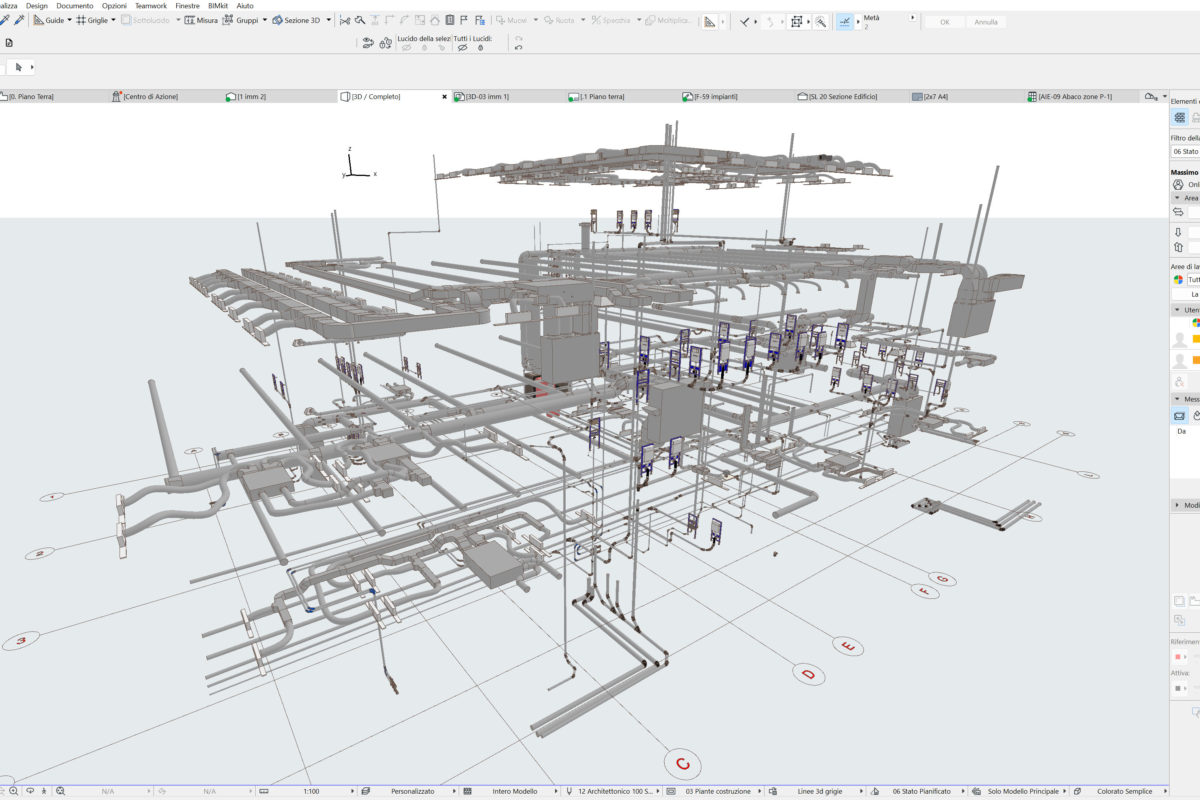Click grid marker C in 3D view
Screen dimensions: 1200x800
tap(683, 764)
